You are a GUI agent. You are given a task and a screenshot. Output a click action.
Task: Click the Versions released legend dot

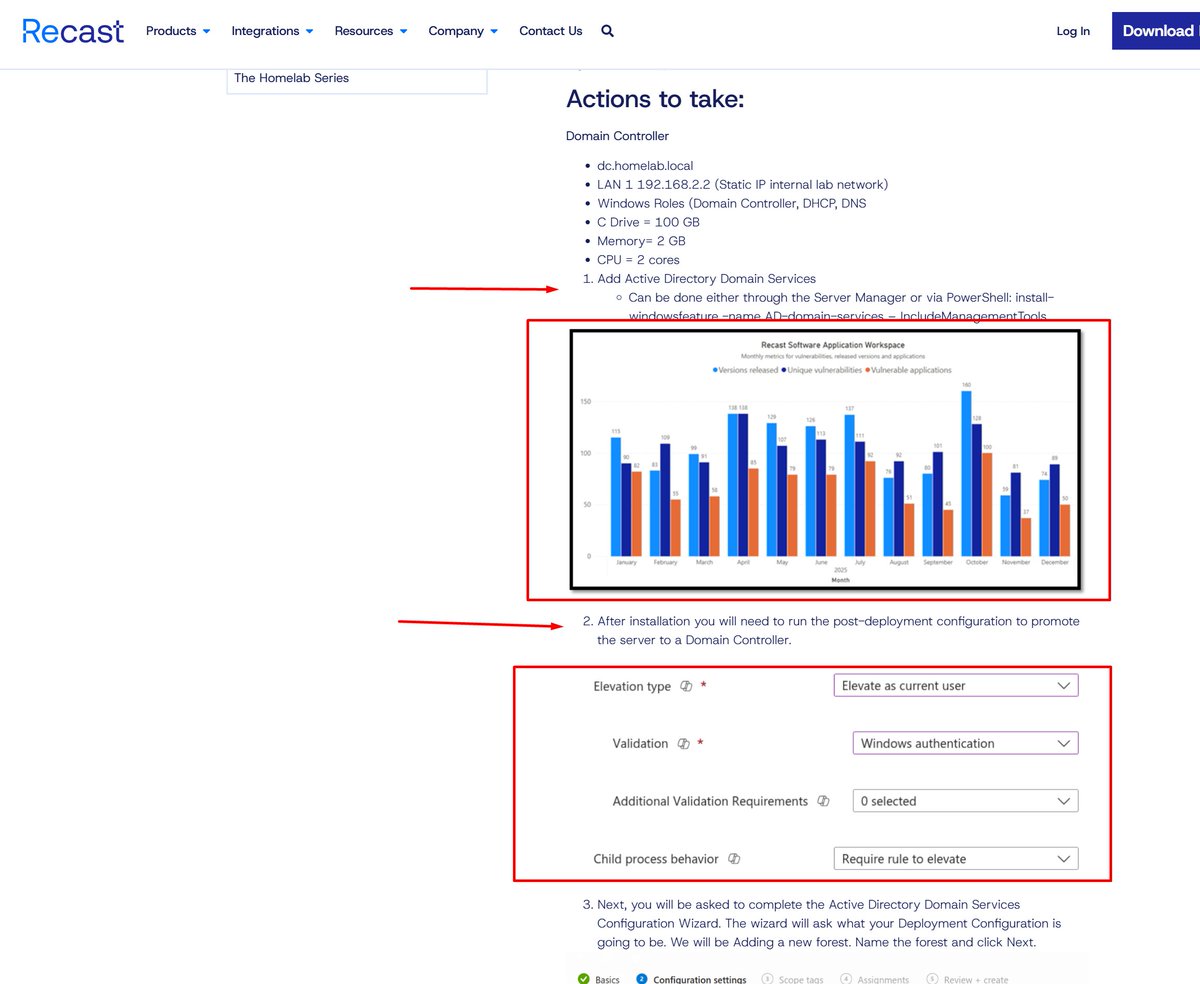[x=715, y=370]
